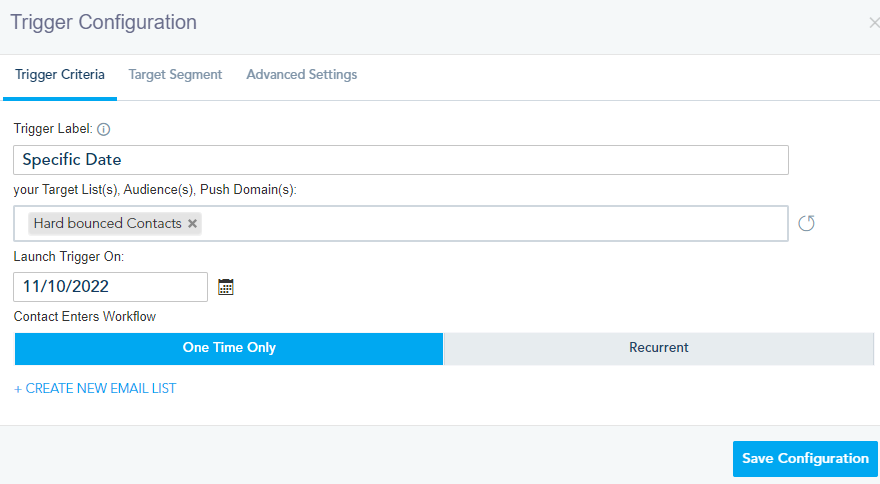Select One Time Only workflow entry
Viewport: 880px width, 484px height.
click(229, 348)
